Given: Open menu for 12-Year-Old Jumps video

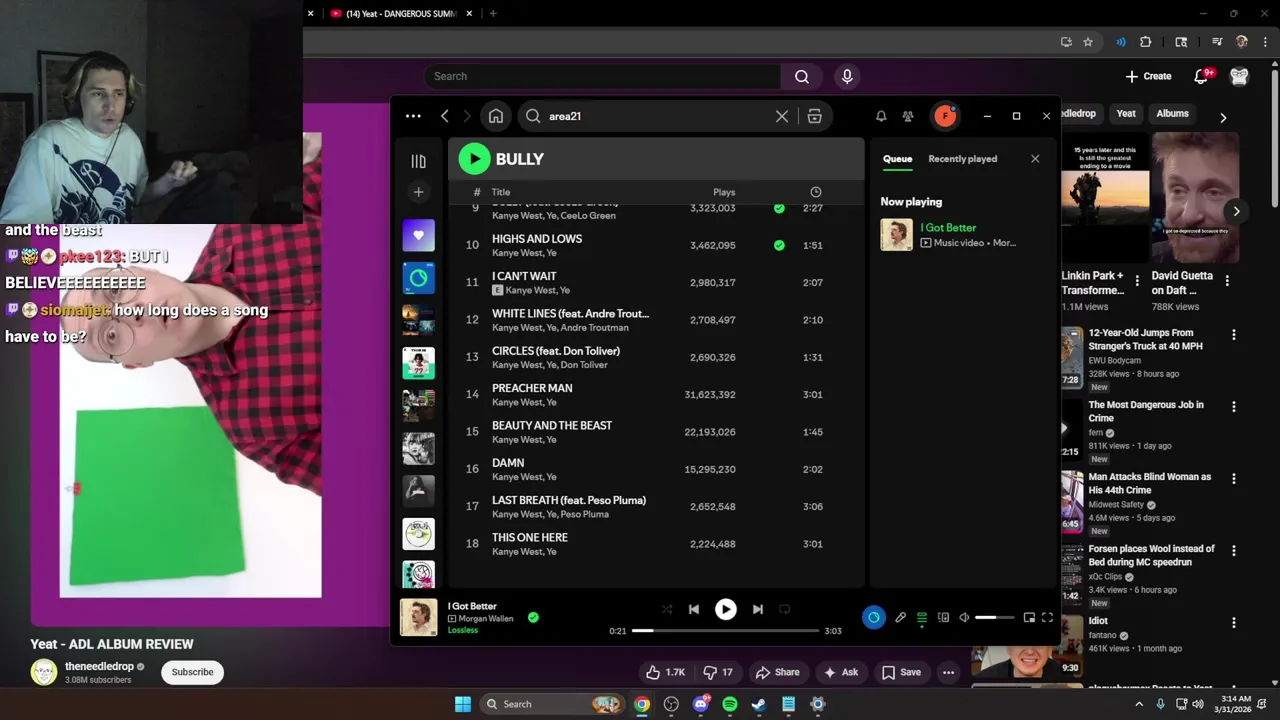Looking at the screenshot, I should pos(1233,335).
